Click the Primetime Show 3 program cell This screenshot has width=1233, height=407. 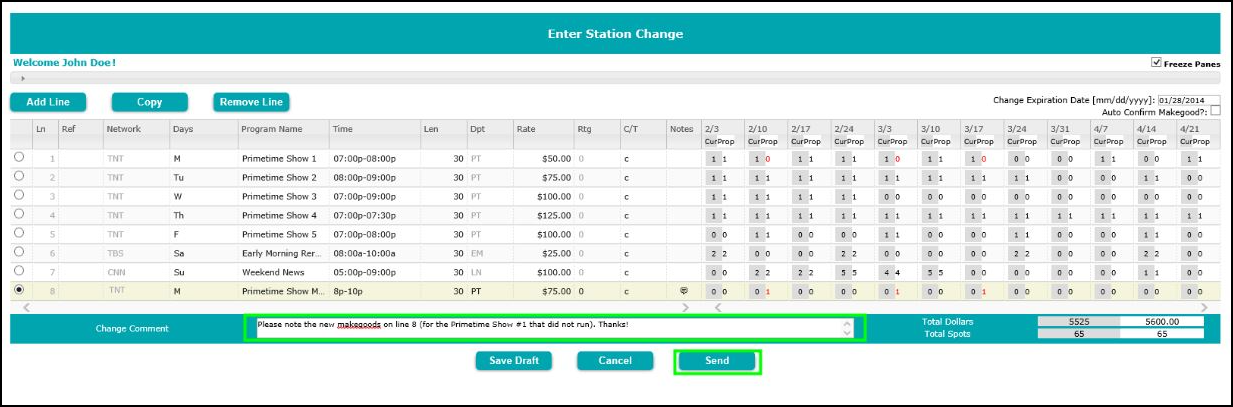(283, 196)
